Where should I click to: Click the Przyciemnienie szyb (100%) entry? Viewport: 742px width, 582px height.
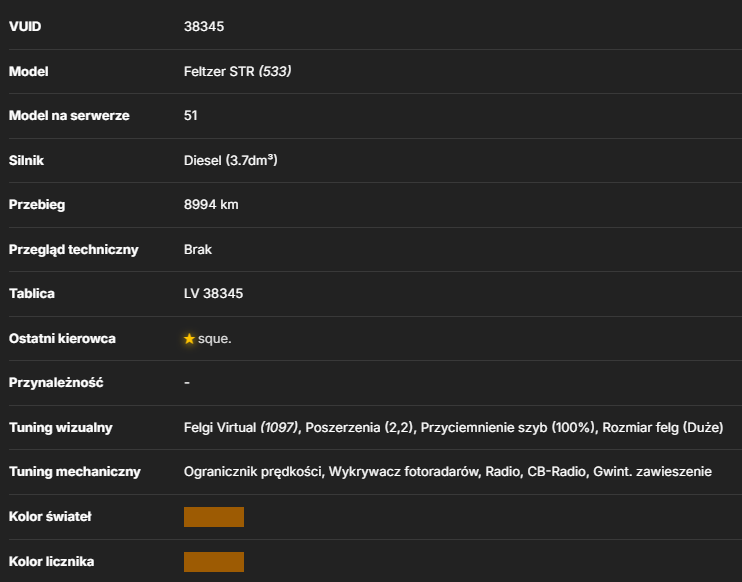[508, 428]
